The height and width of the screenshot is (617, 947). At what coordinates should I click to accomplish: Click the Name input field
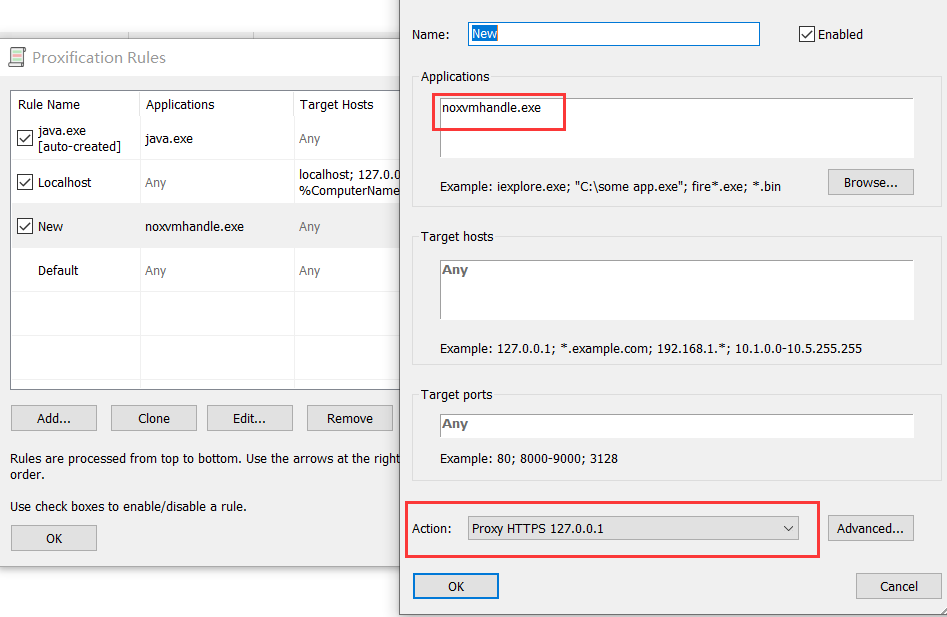(x=614, y=34)
